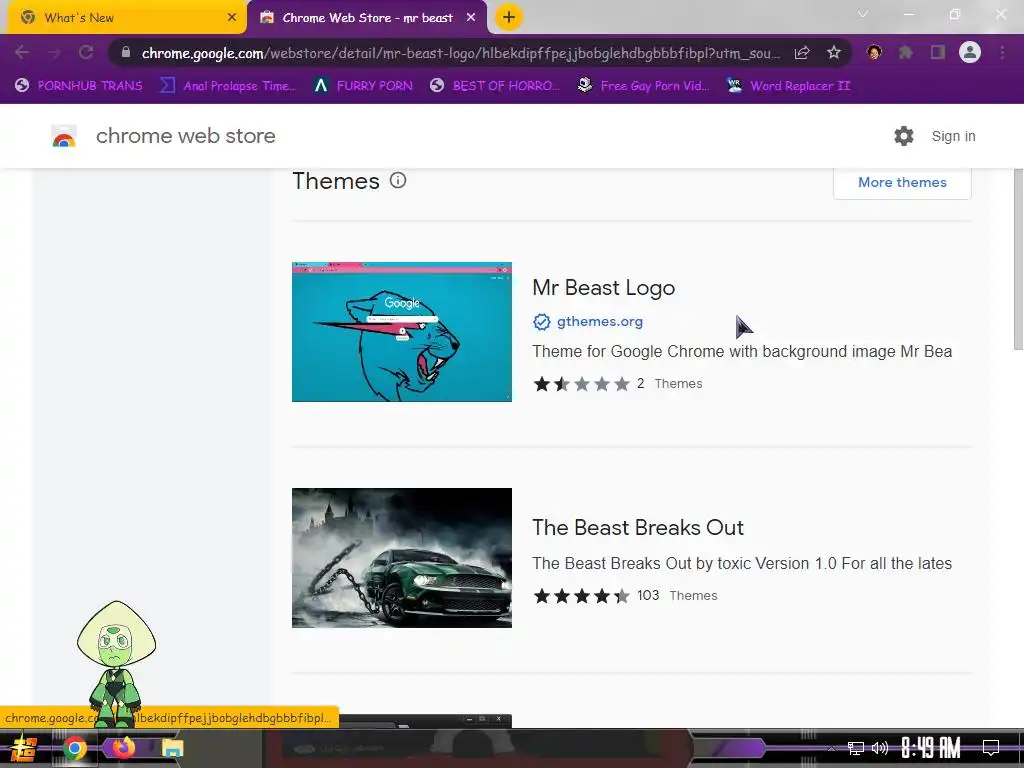Open Google Chrome from the taskbar
Screen dimensions: 1024x768
pos(75,748)
